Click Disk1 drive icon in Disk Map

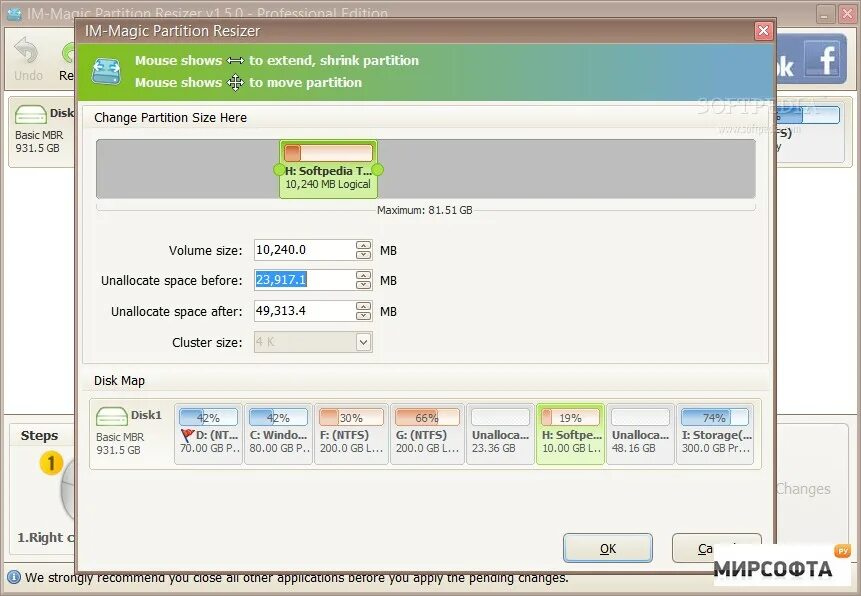click(x=111, y=416)
